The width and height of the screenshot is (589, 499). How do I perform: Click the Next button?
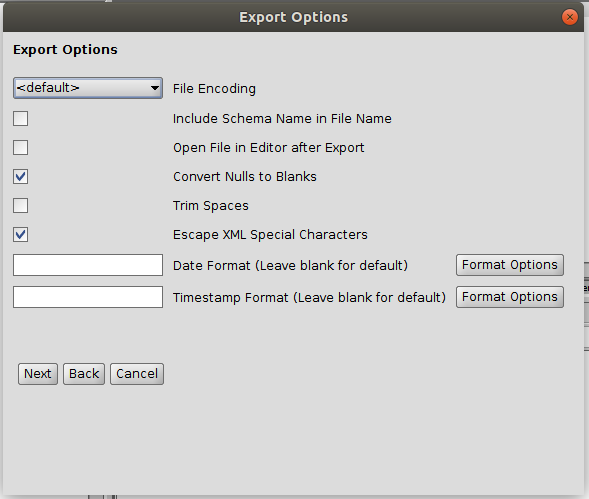click(38, 374)
